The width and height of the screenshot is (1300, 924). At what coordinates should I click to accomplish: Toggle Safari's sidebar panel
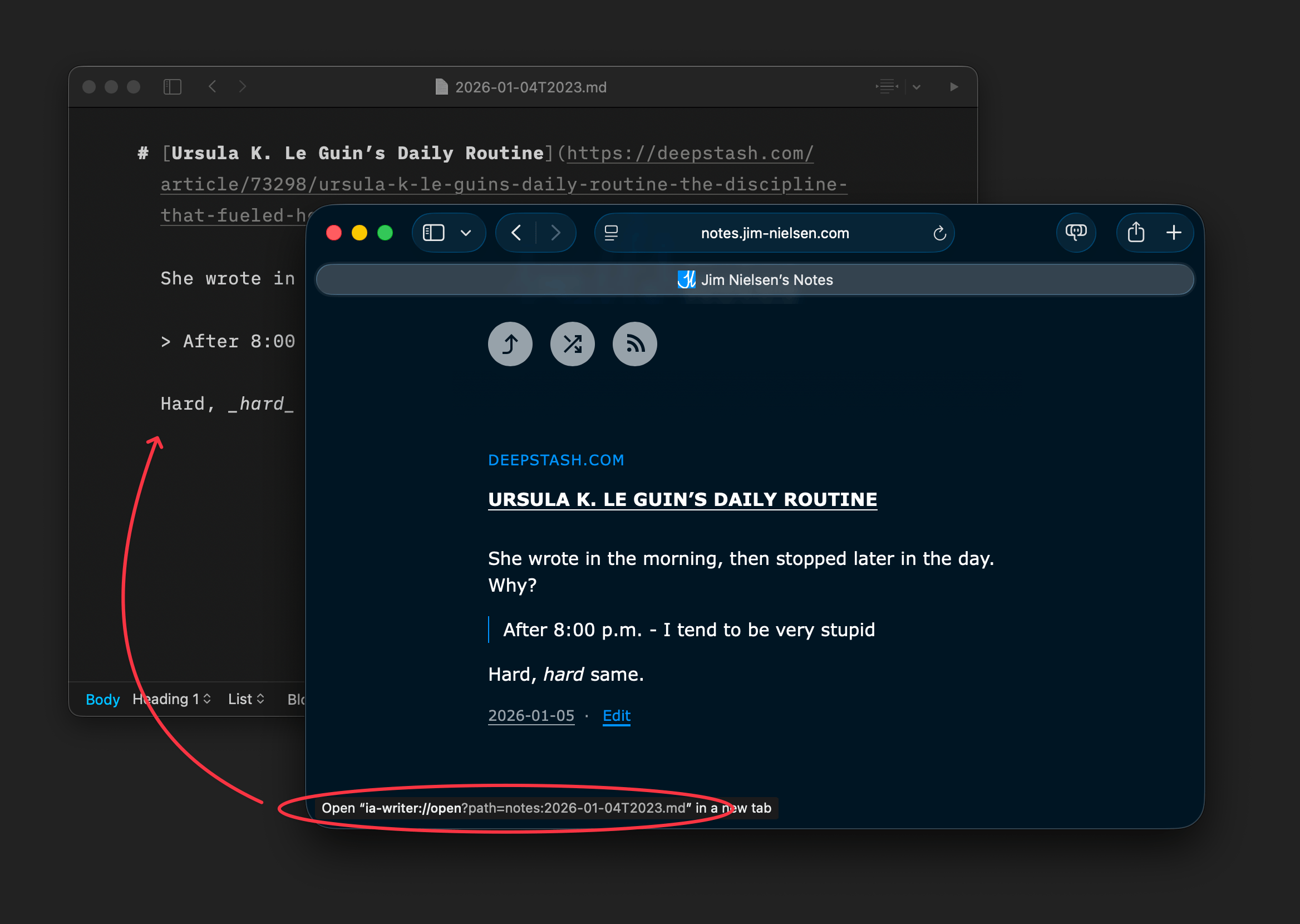(433, 232)
